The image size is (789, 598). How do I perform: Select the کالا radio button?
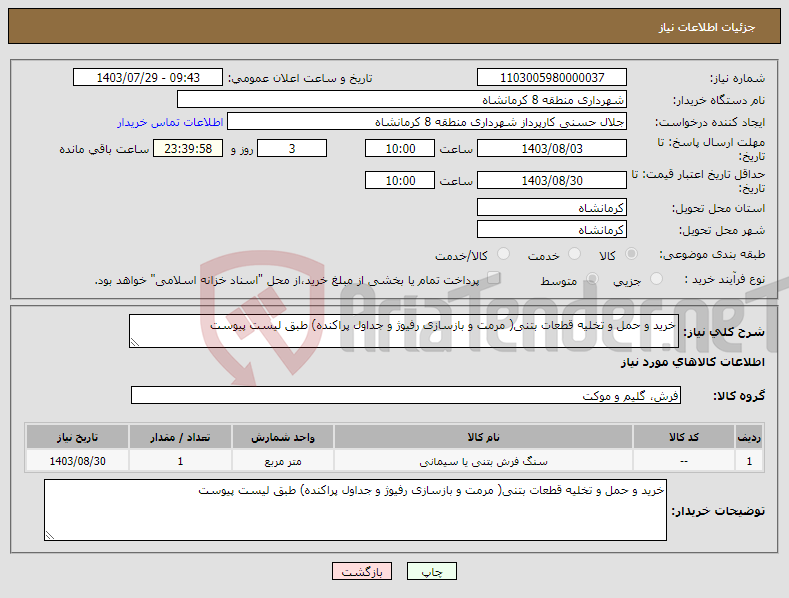(x=631, y=254)
